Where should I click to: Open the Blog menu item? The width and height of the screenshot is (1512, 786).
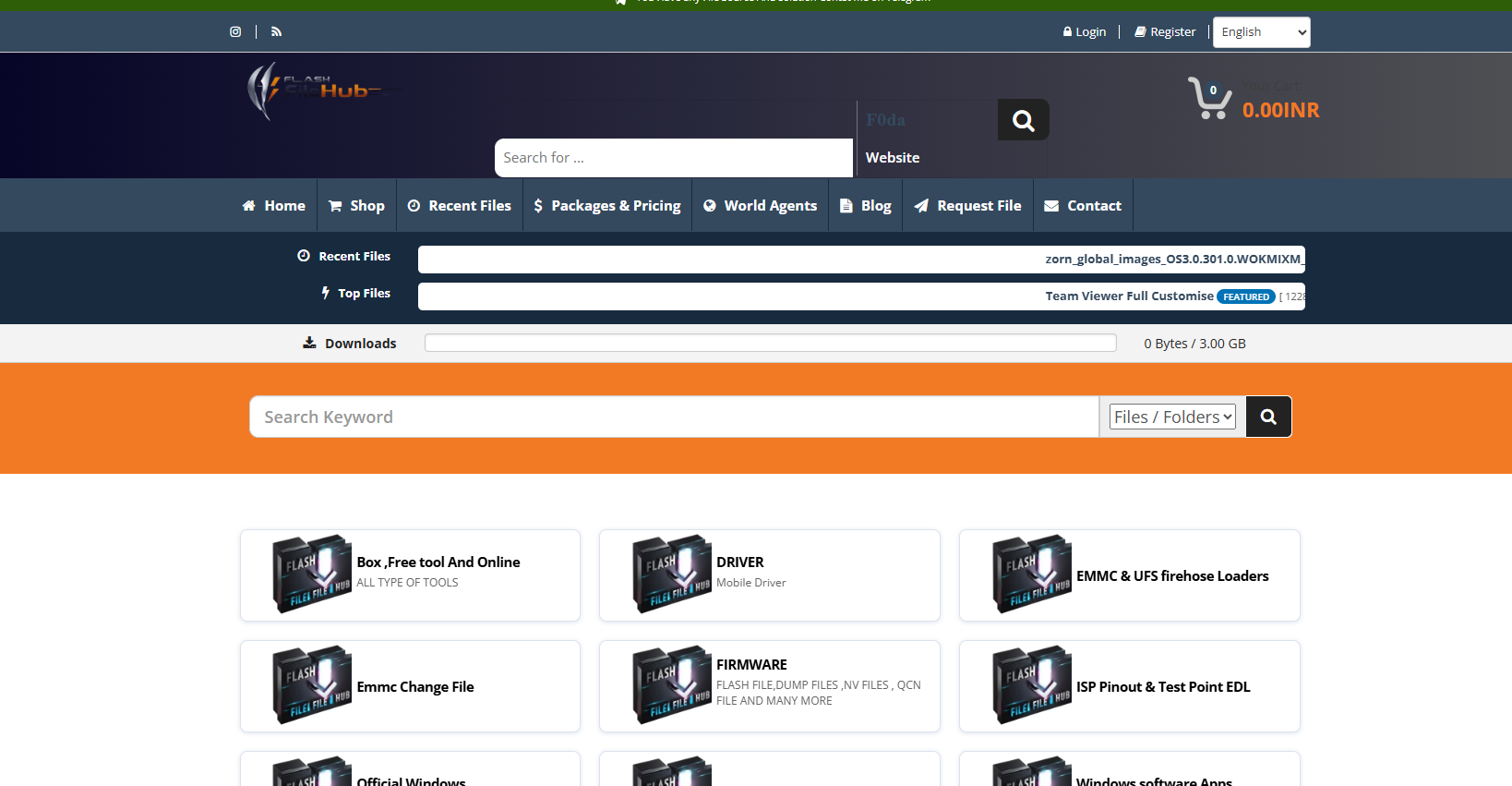866,205
